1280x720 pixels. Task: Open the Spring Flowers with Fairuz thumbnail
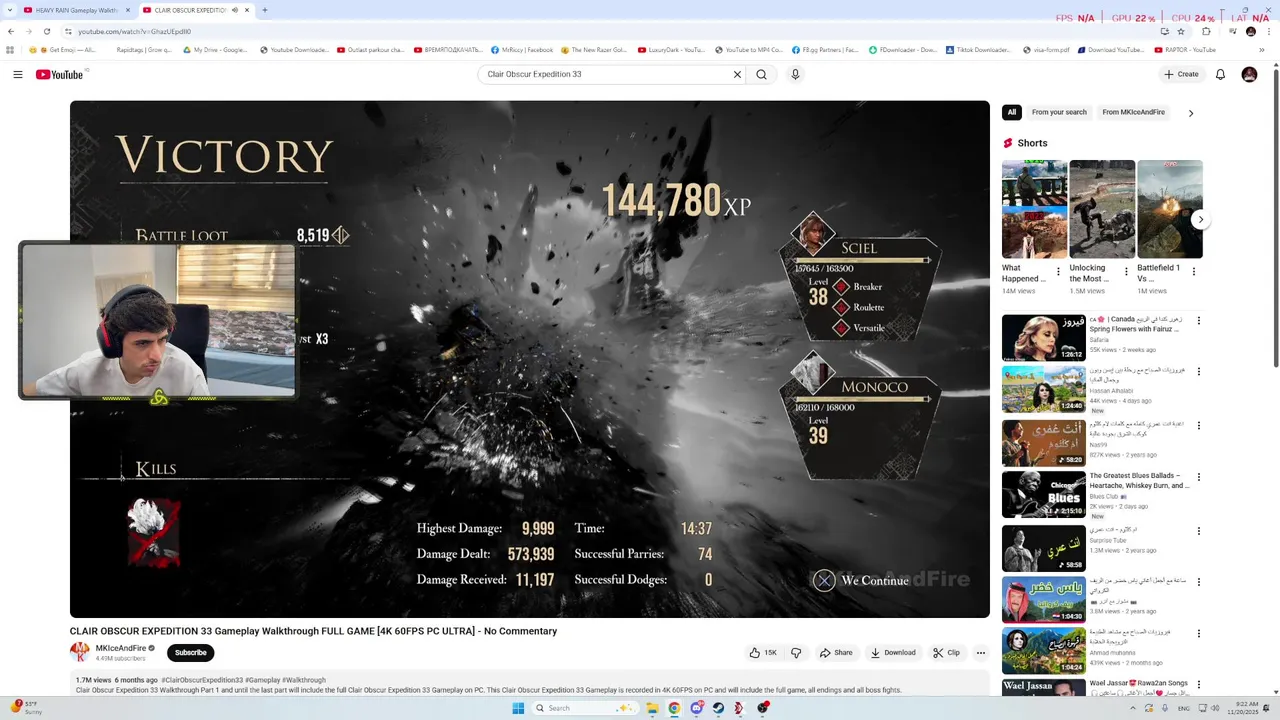click(x=1043, y=337)
